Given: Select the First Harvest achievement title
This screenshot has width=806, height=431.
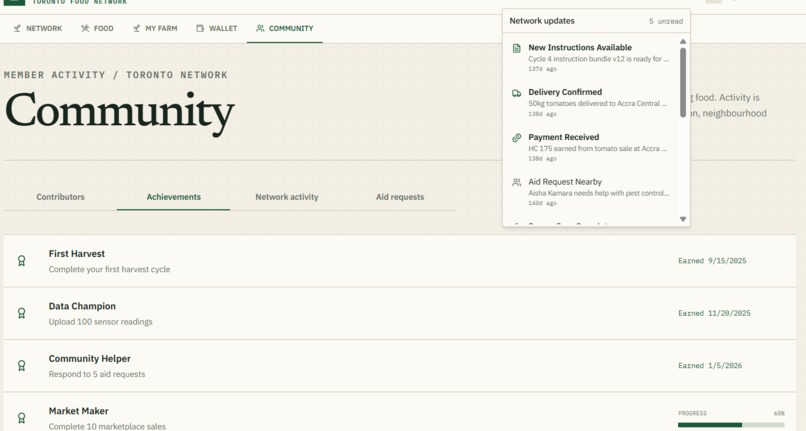Looking at the screenshot, I should 77,254.
